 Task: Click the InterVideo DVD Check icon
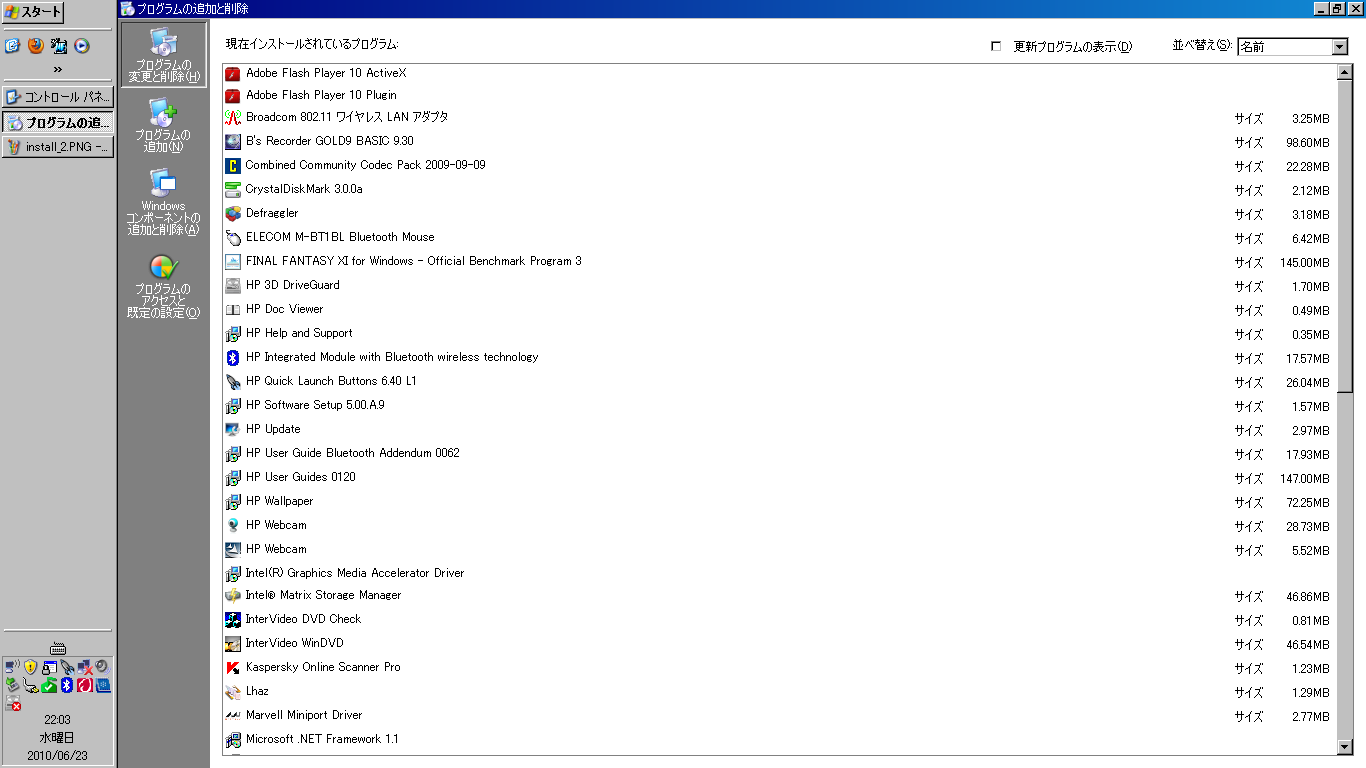(233, 620)
